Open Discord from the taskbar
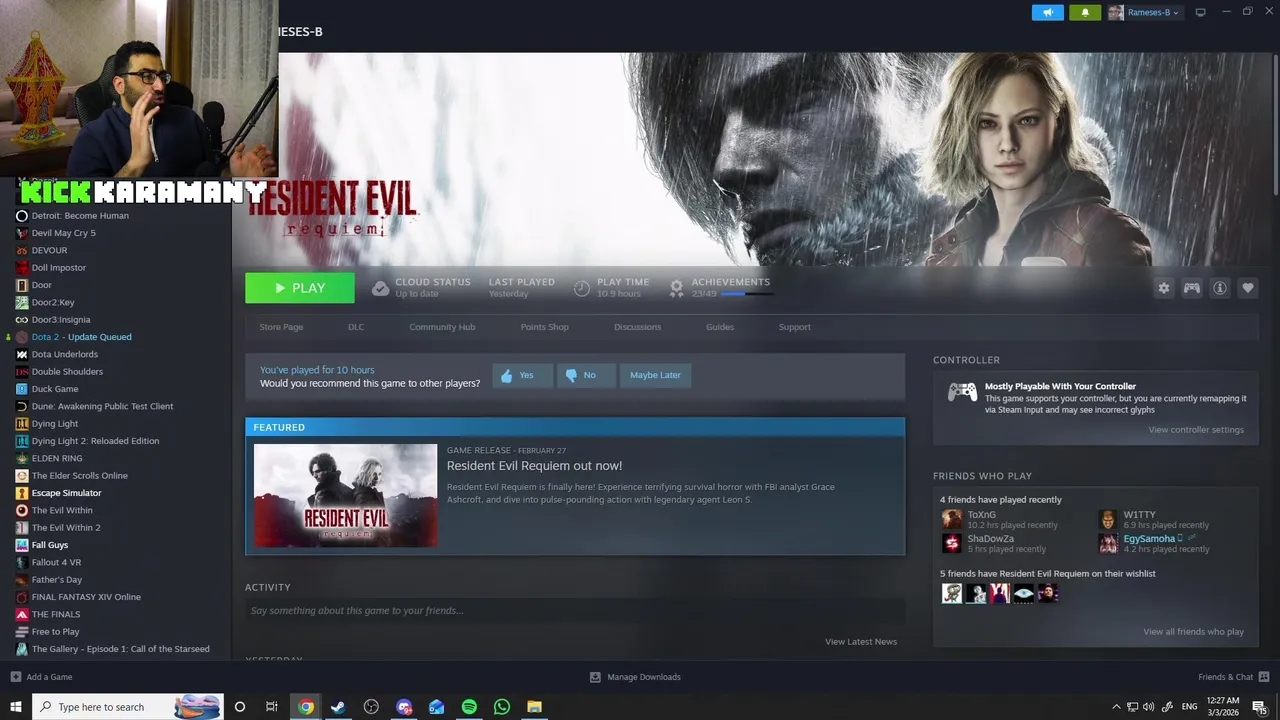The height and width of the screenshot is (720, 1280). 404,707
